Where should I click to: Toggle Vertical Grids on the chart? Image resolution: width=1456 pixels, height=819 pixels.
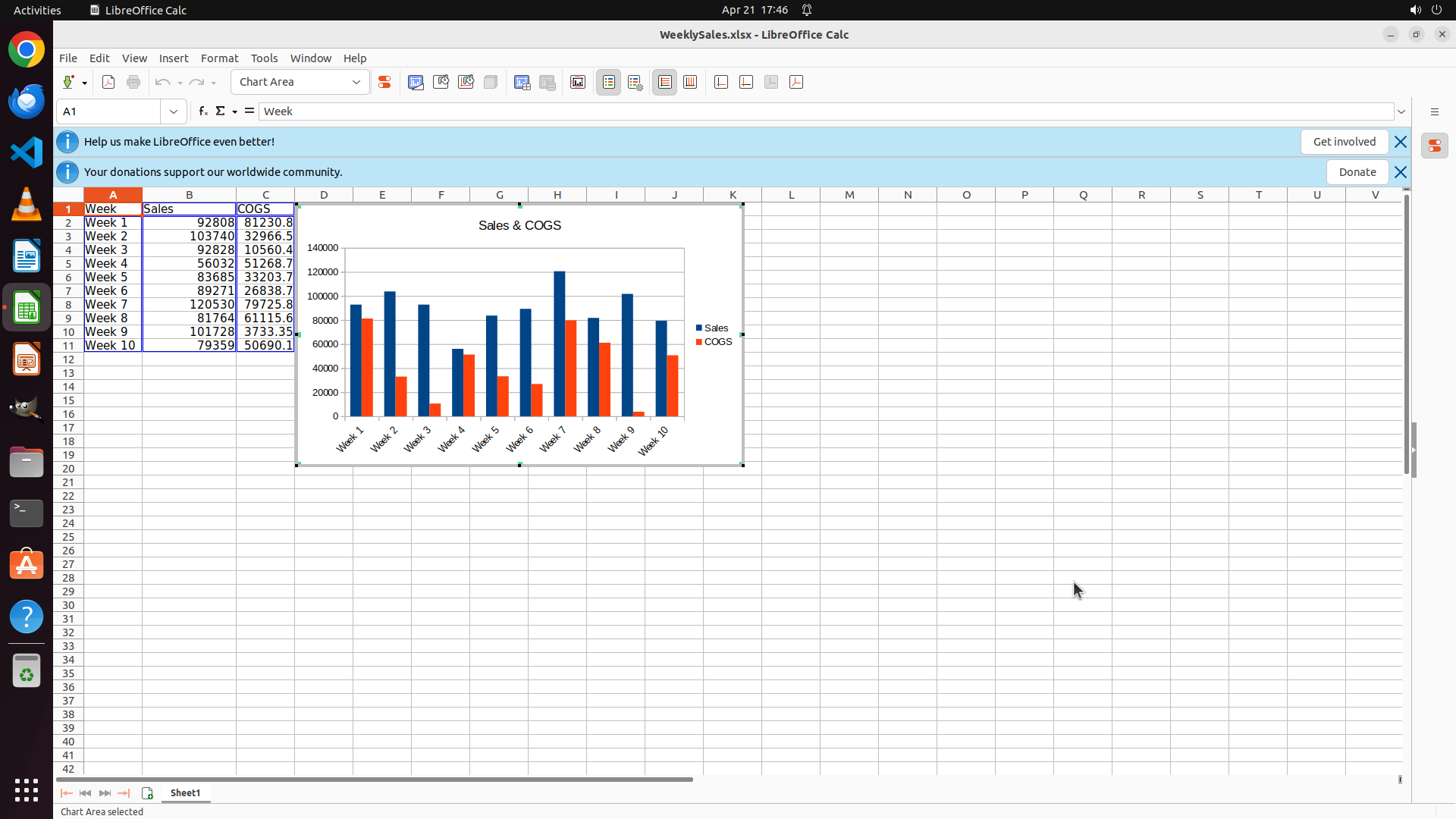click(x=690, y=82)
